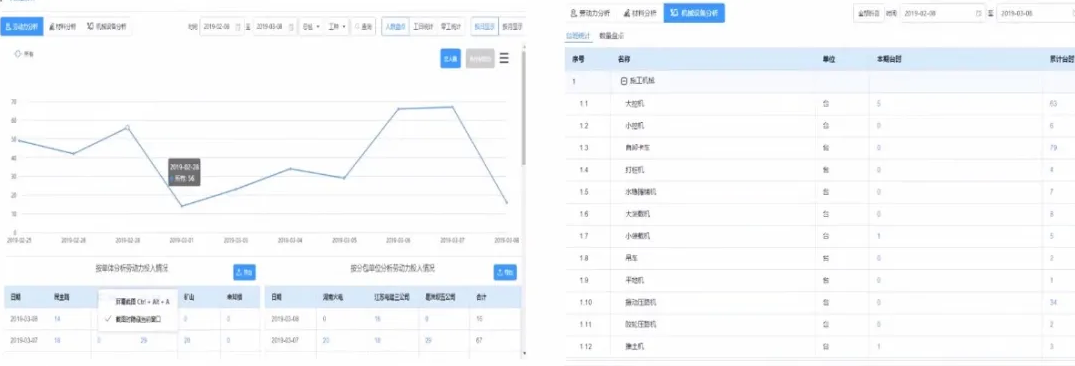Click value 14 in left table 2019-03-08 row

click(x=57, y=319)
